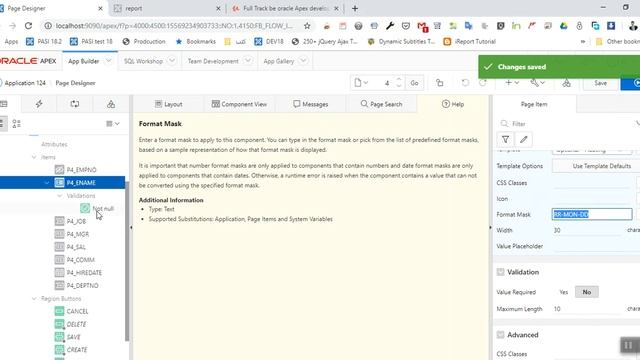
Task: Click the property Filter search box
Action: [567, 123]
